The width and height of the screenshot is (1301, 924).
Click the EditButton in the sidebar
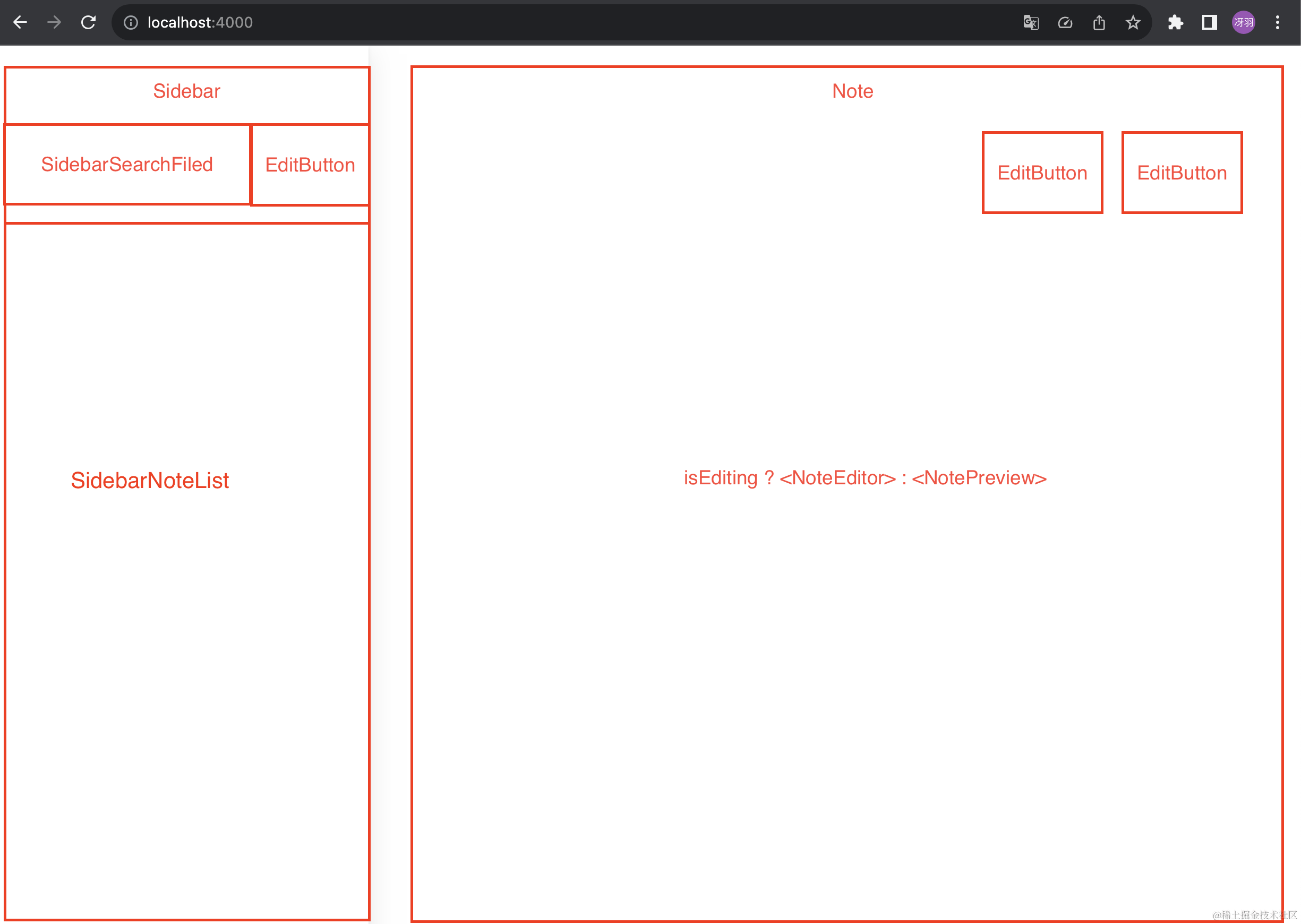pos(310,165)
